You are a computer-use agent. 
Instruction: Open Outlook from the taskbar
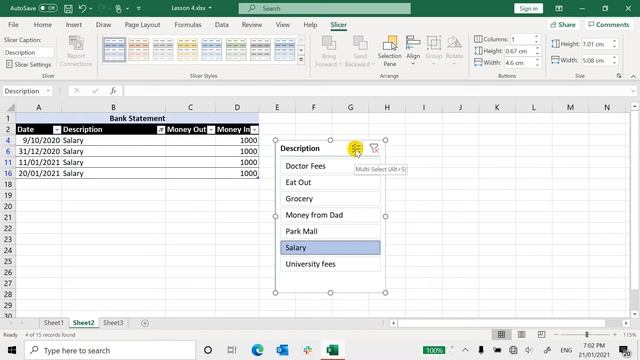(x=282, y=350)
